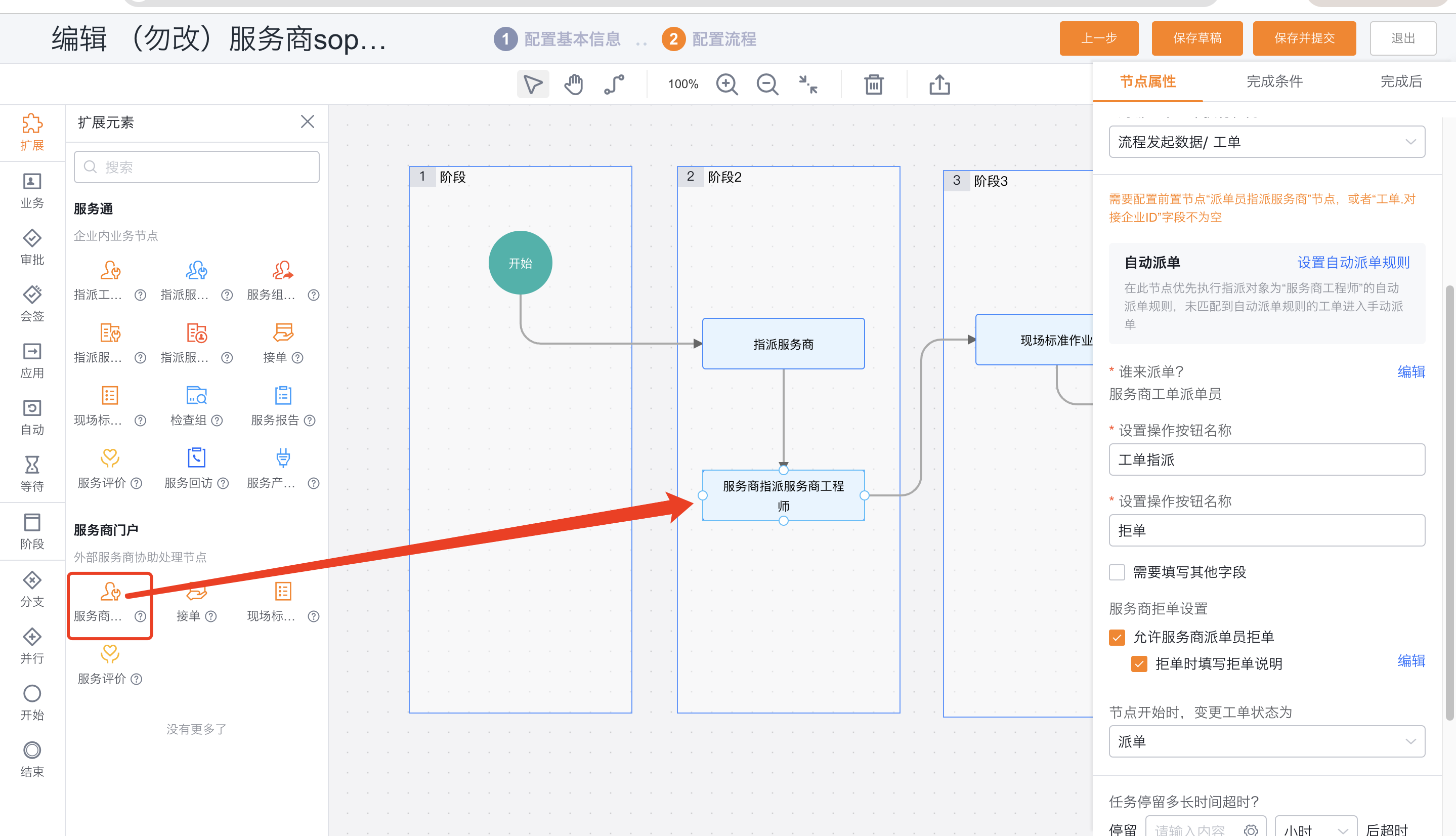Select the 阶段 sidebar element
Image resolution: width=1456 pixels, height=836 pixels.
click(x=32, y=532)
